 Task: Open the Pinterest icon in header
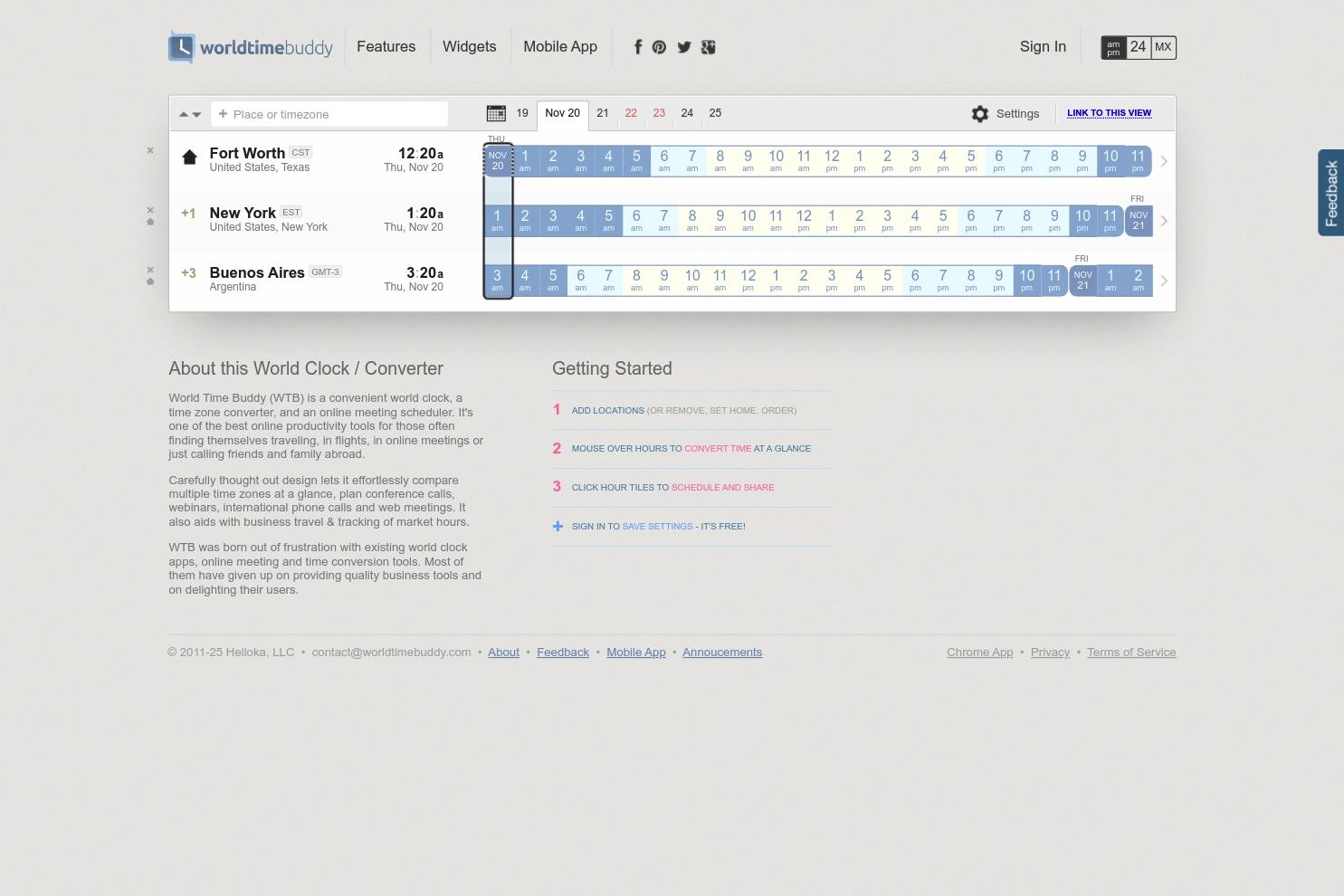(659, 47)
